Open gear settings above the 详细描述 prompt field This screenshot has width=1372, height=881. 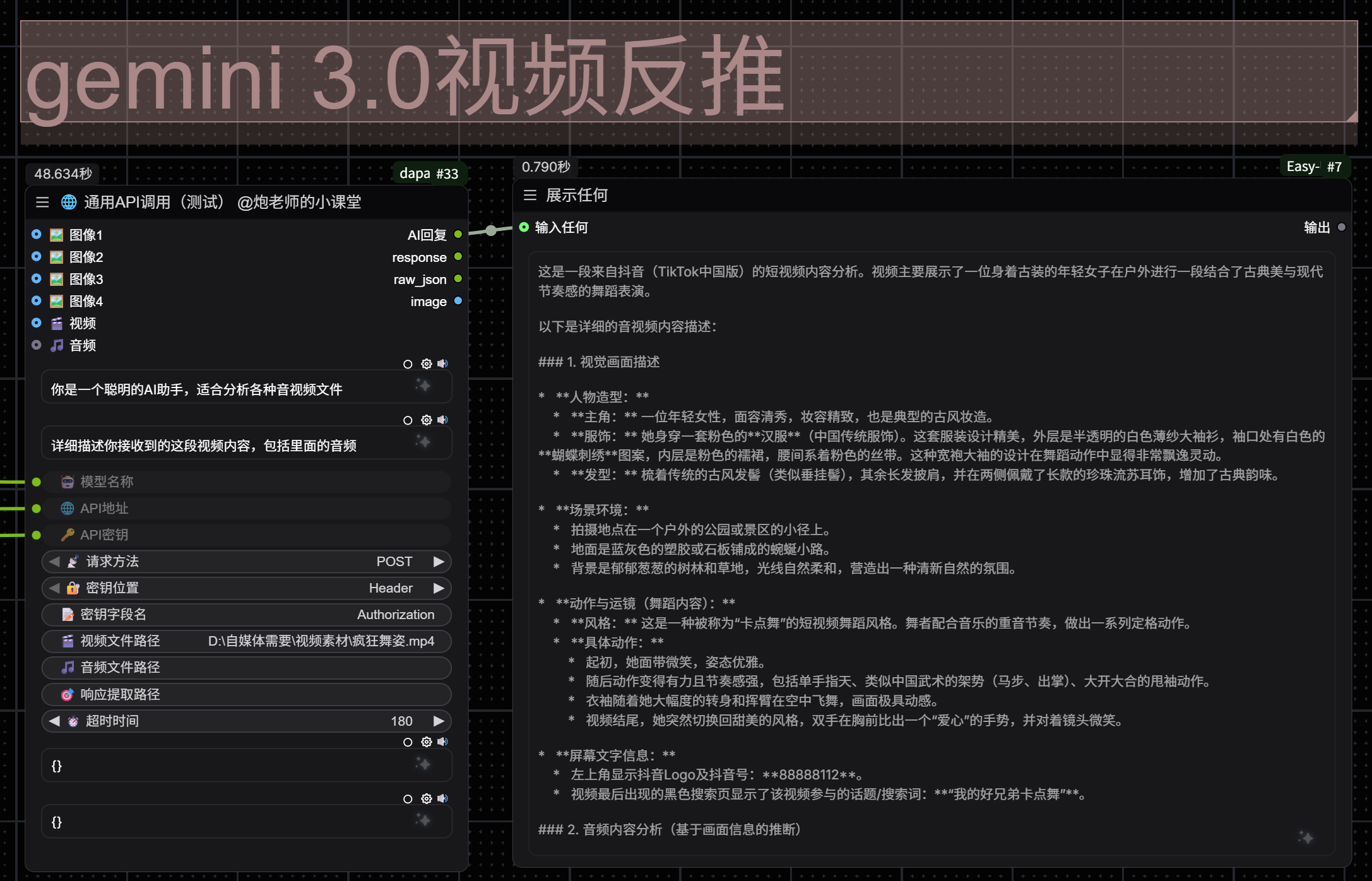[427, 420]
